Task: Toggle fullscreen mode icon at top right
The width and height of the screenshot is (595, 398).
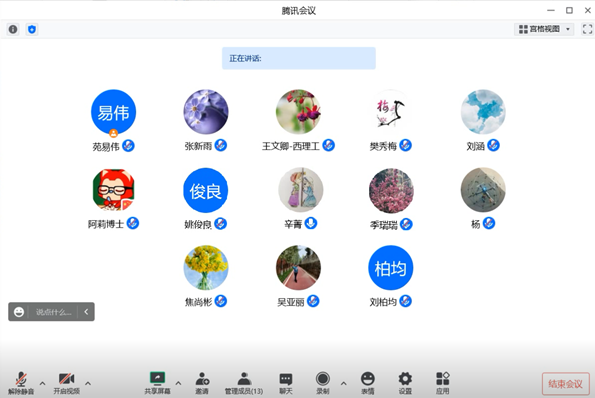Action: pyautogui.click(x=587, y=29)
